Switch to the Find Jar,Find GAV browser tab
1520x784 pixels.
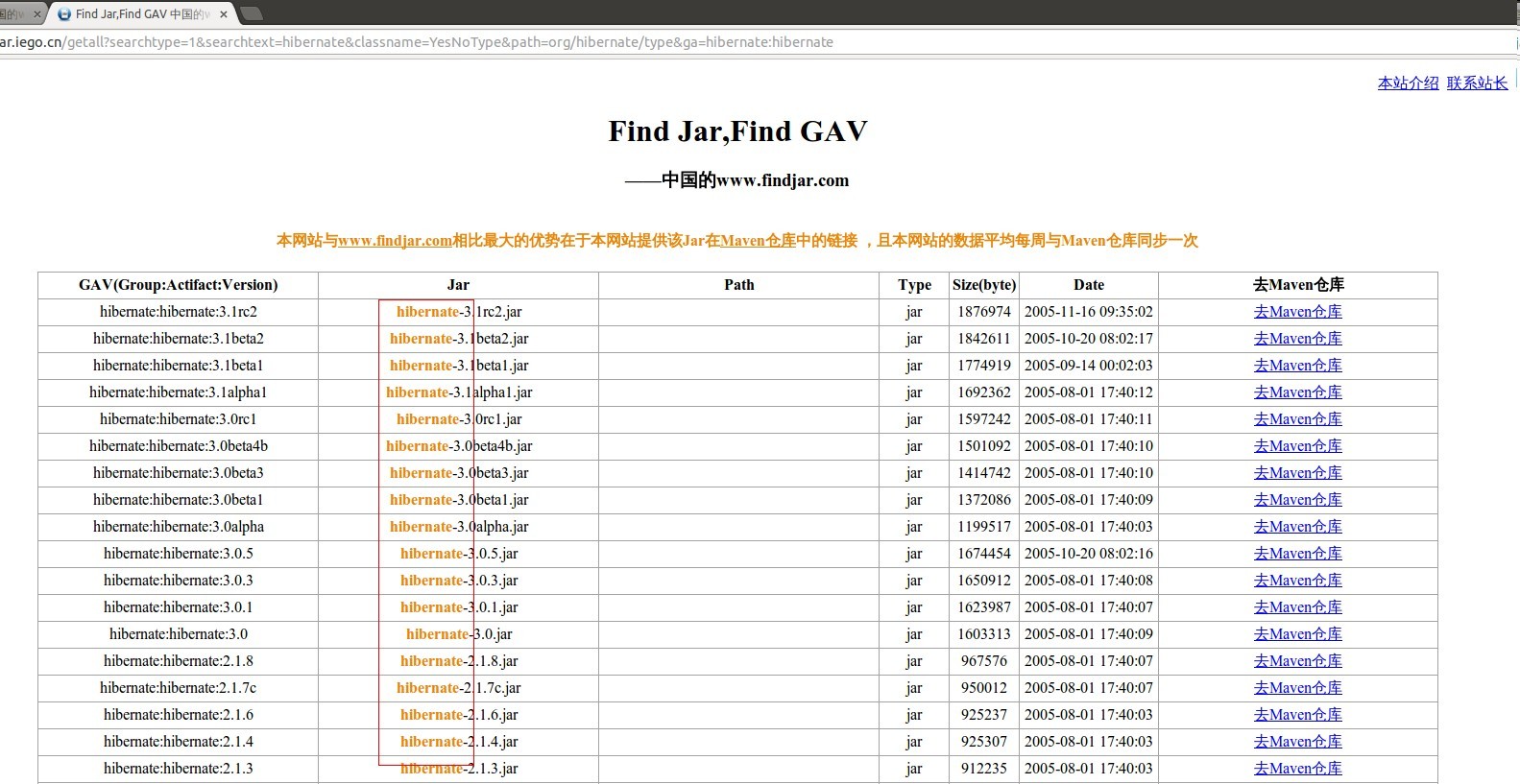(x=141, y=13)
